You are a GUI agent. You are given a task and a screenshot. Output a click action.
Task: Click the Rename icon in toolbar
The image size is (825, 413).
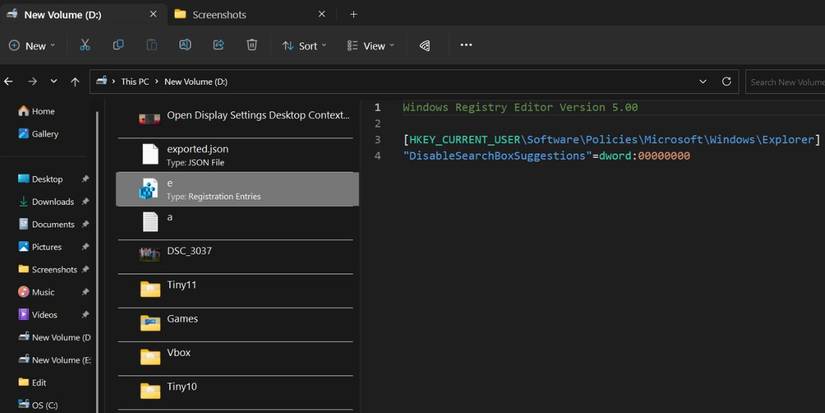(185, 45)
